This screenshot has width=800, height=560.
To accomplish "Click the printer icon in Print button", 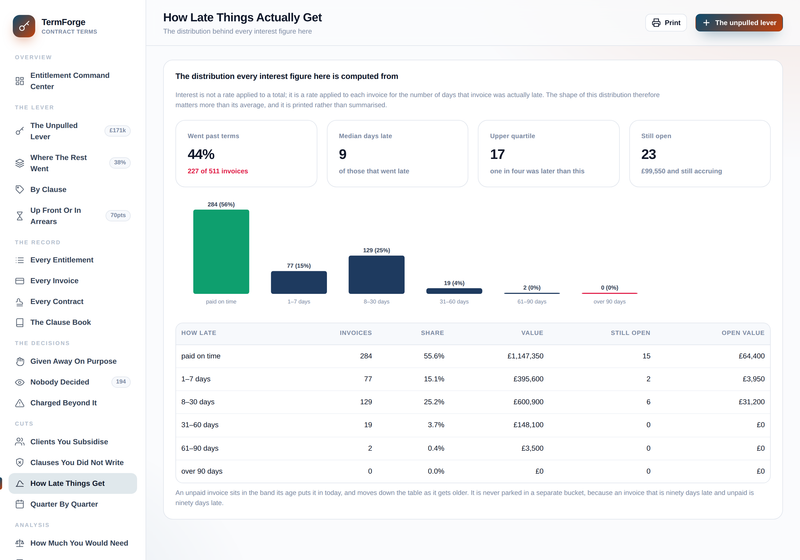I will (656, 22).
